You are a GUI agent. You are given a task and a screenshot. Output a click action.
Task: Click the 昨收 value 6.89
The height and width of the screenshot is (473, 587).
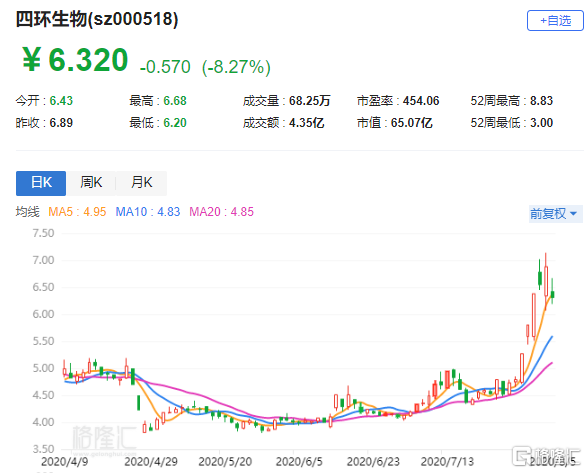(x=61, y=123)
